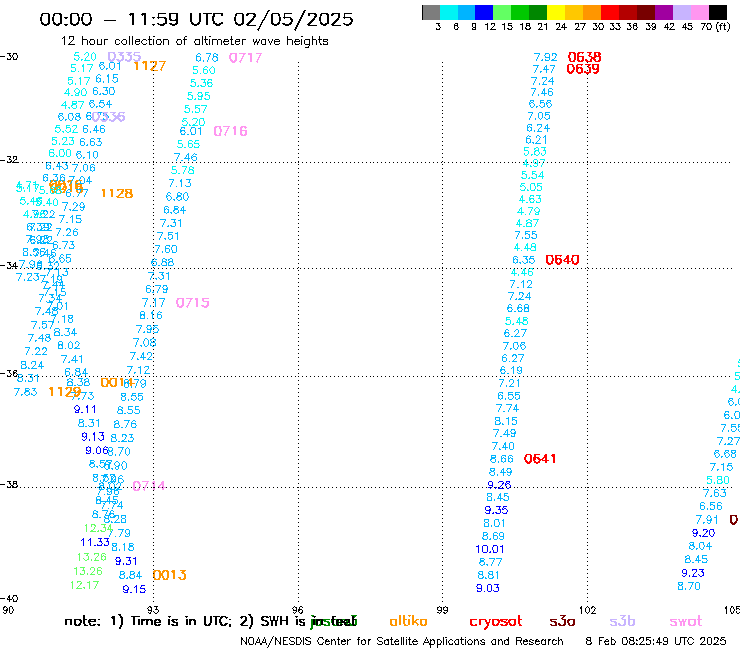
Task: Click the cyan legend swatch above 8 ft
Action: [x=449, y=12]
